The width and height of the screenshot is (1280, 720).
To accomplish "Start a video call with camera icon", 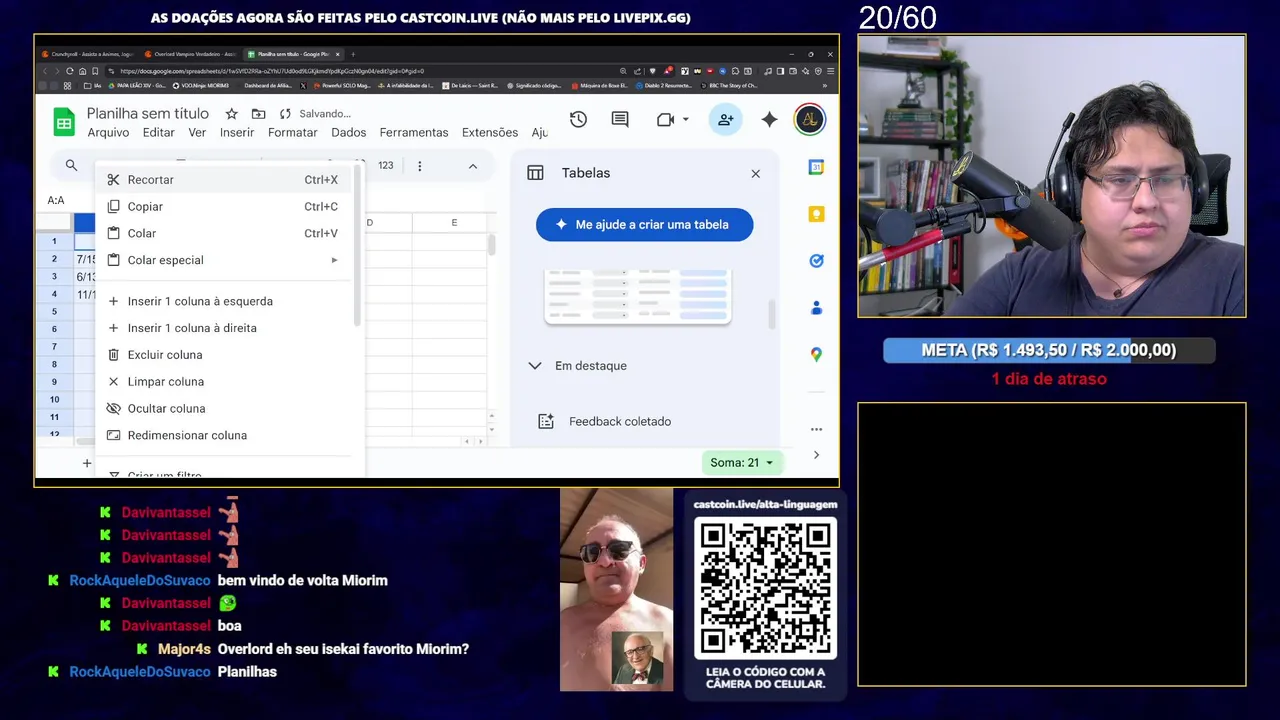I will tap(666, 120).
